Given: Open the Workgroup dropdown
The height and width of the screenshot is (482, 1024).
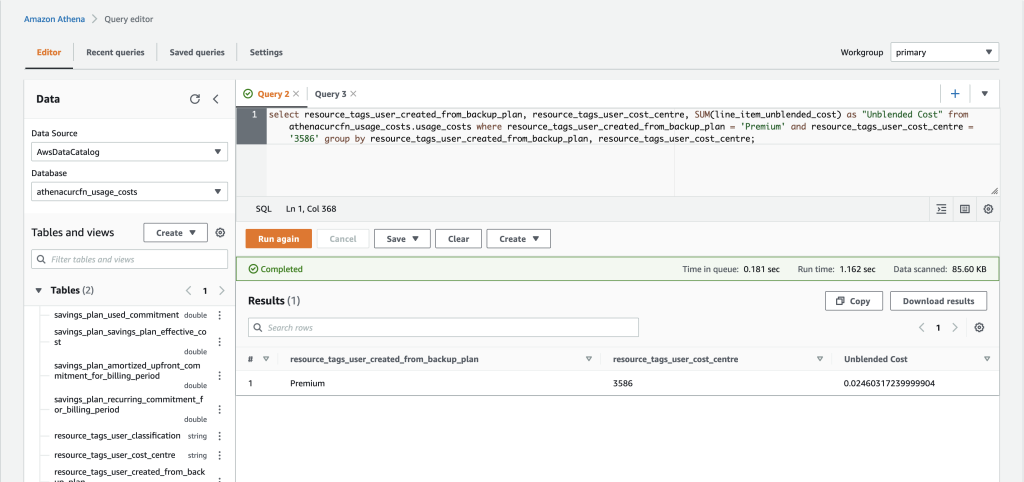Looking at the screenshot, I should [944, 52].
